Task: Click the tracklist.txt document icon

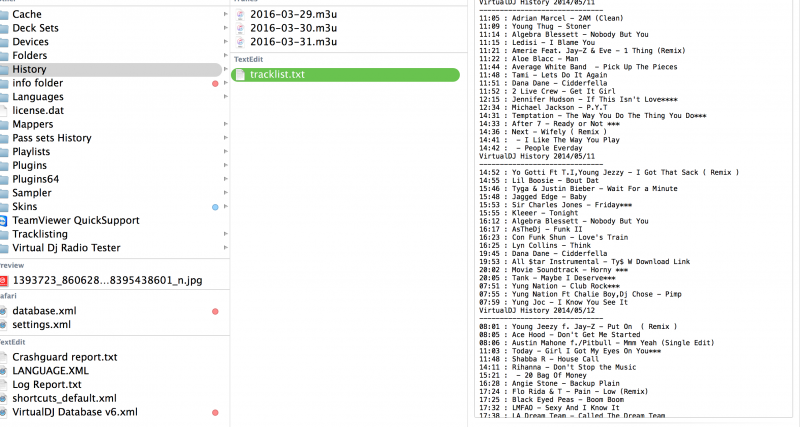Action: pos(240,75)
